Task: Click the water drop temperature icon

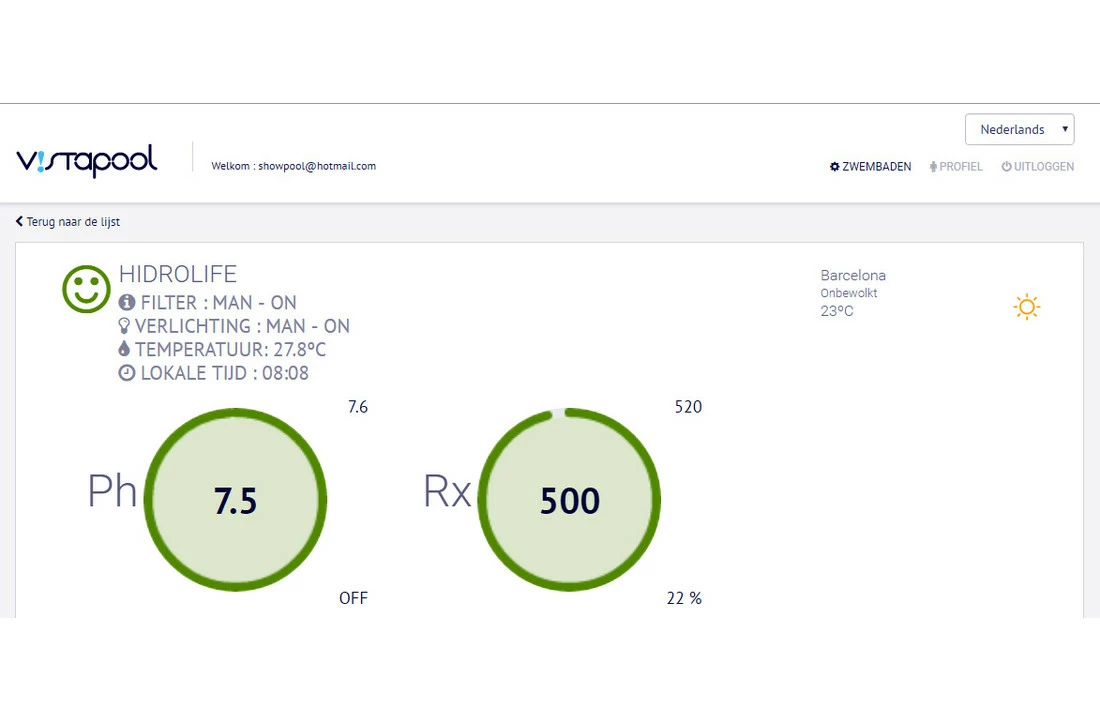Action: (125, 349)
